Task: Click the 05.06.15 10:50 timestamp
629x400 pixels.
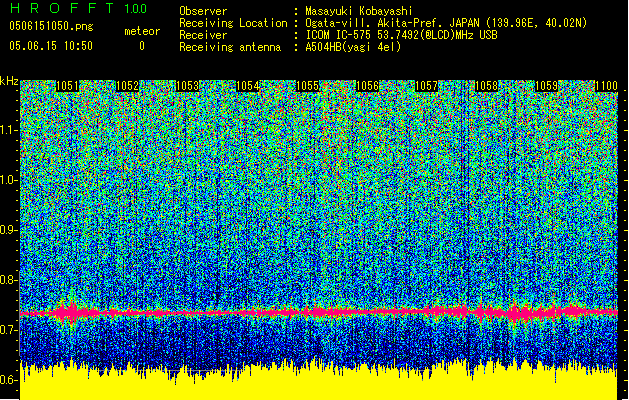Action: 50,46
